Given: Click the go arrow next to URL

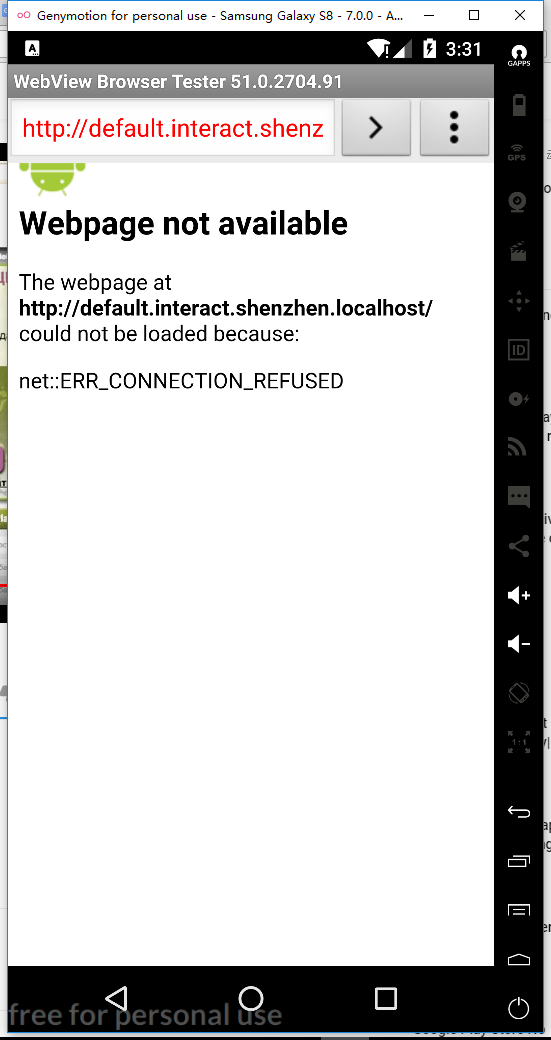Looking at the screenshot, I should point(376,127).
